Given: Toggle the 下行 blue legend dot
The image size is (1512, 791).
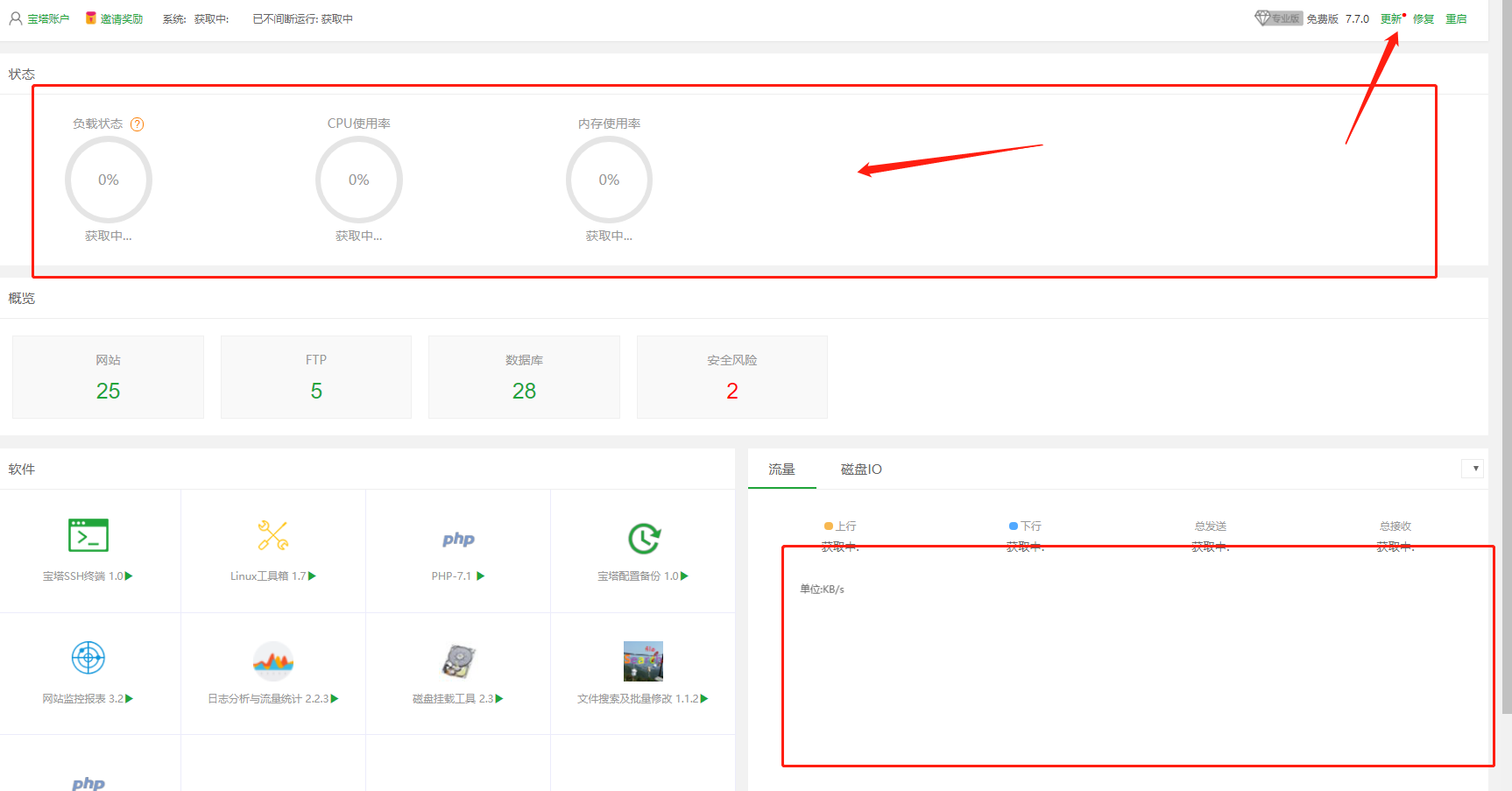Looking at the screenshot, I should point(1013,526).
